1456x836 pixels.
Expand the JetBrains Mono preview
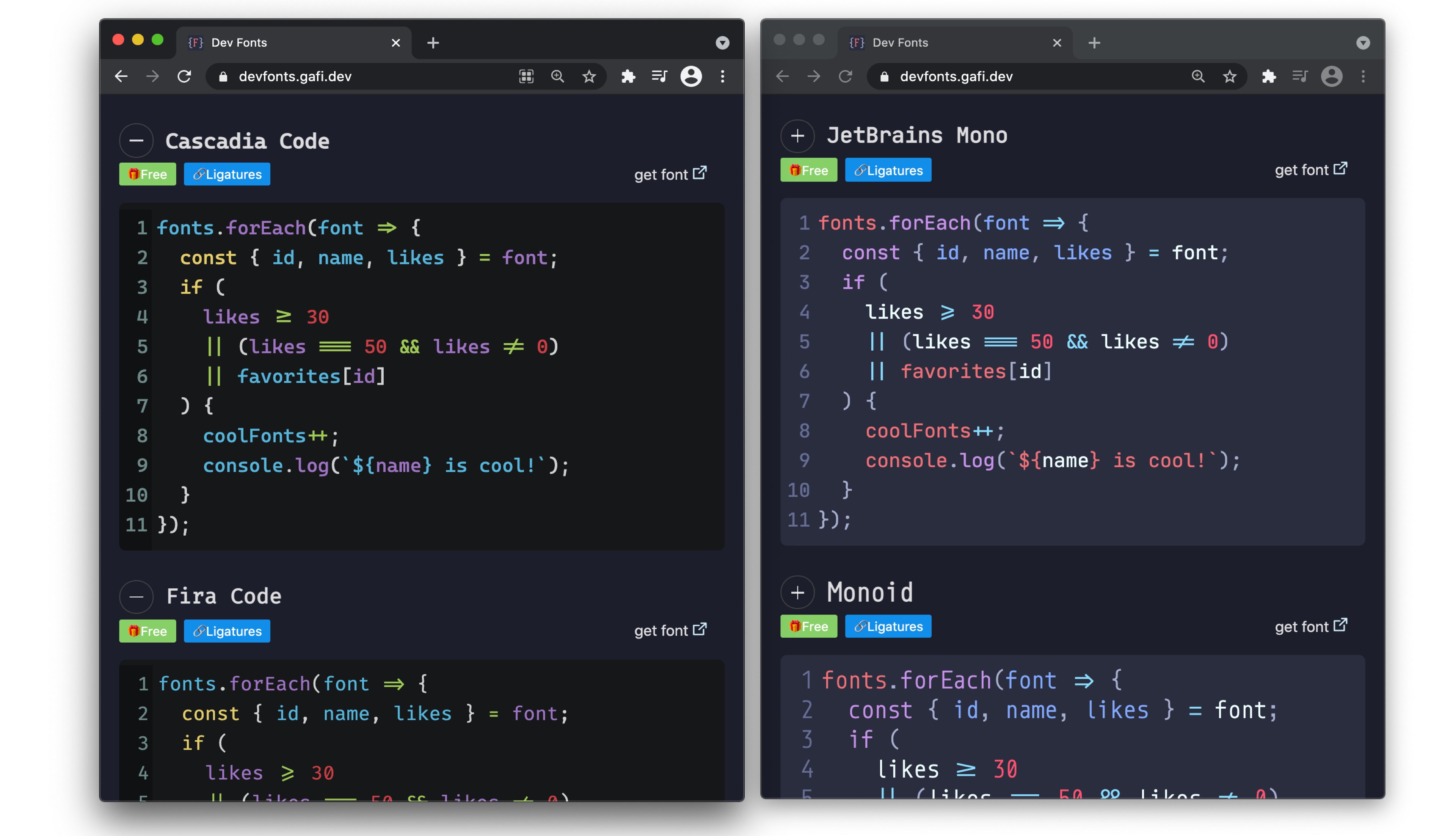[798, 135]
